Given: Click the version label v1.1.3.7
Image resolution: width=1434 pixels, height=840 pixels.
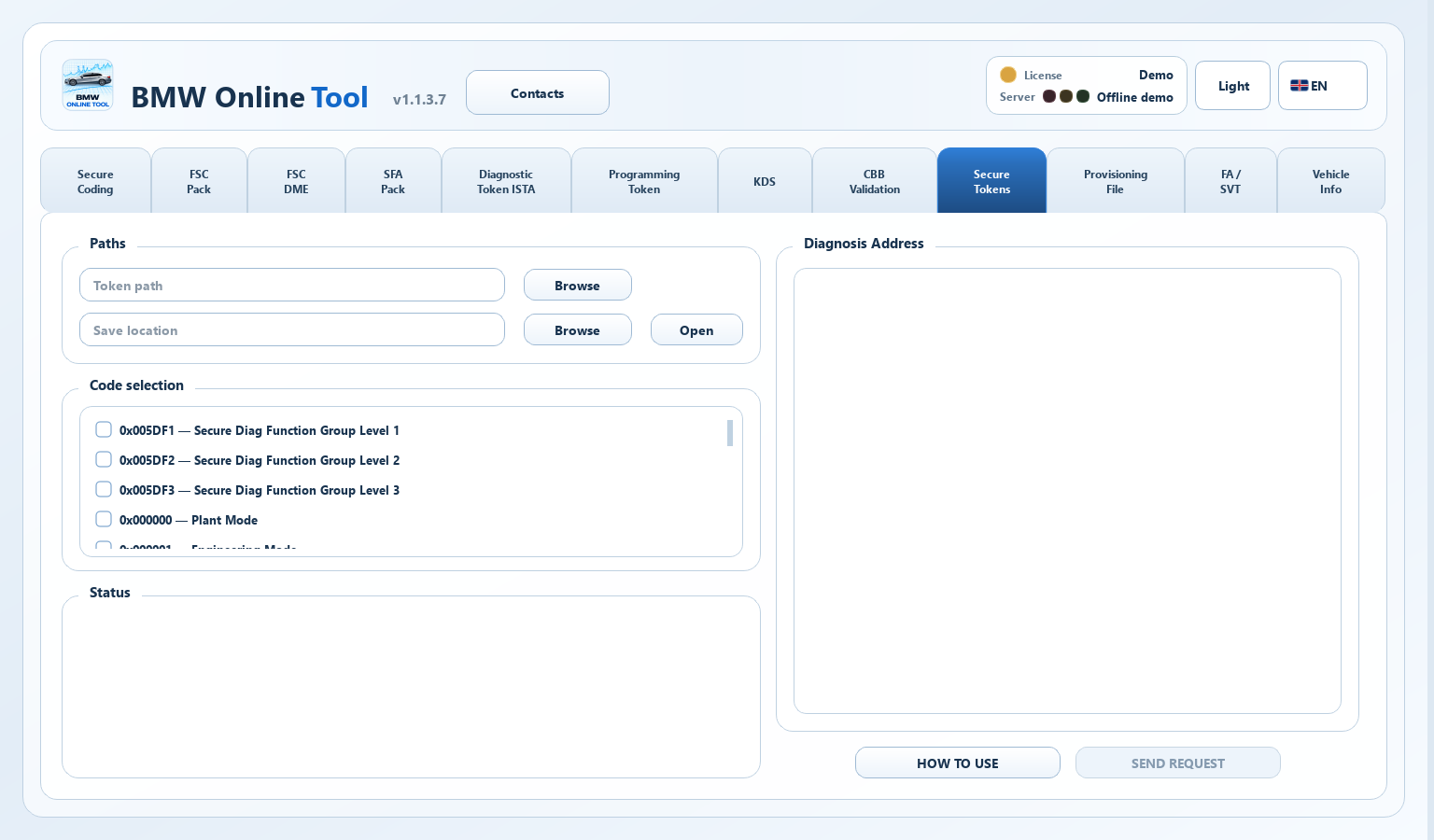Looking at the screenshot, I should point(419,100).
